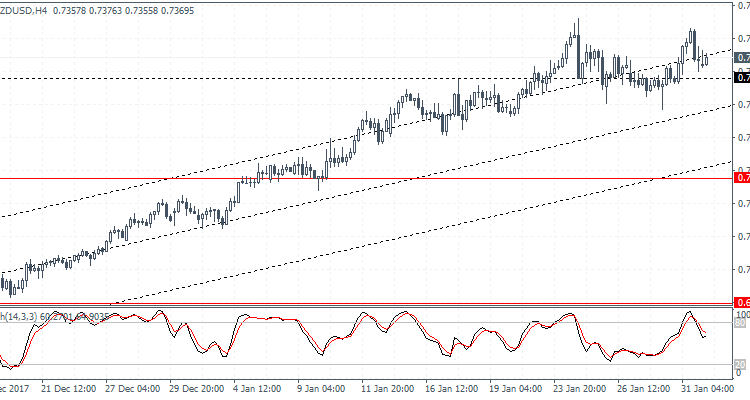Click the stochastic 80 level label
The width and height of the screenshot is (750, 400).
(x=740, y=323)
